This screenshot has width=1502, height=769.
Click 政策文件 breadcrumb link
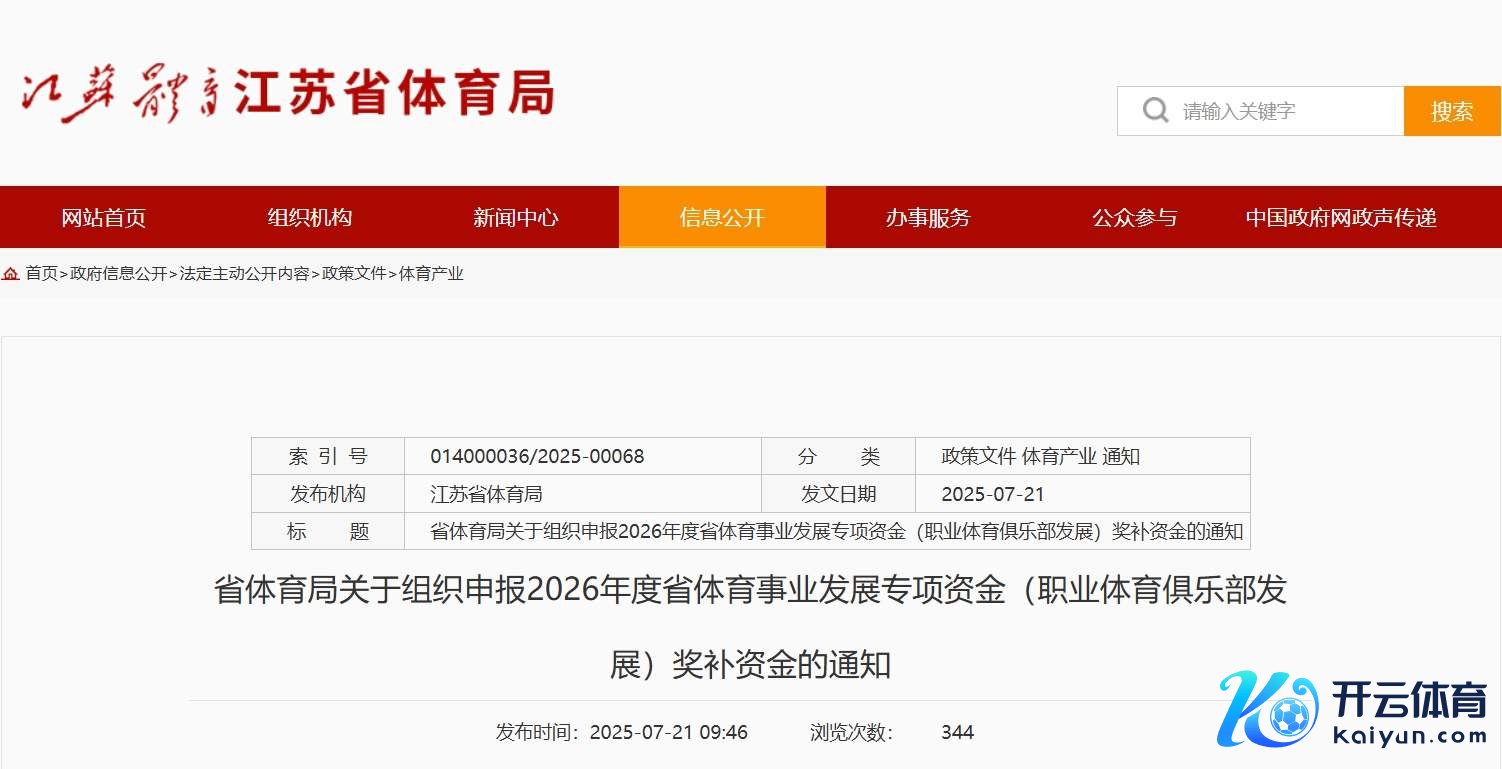(354, 274)
